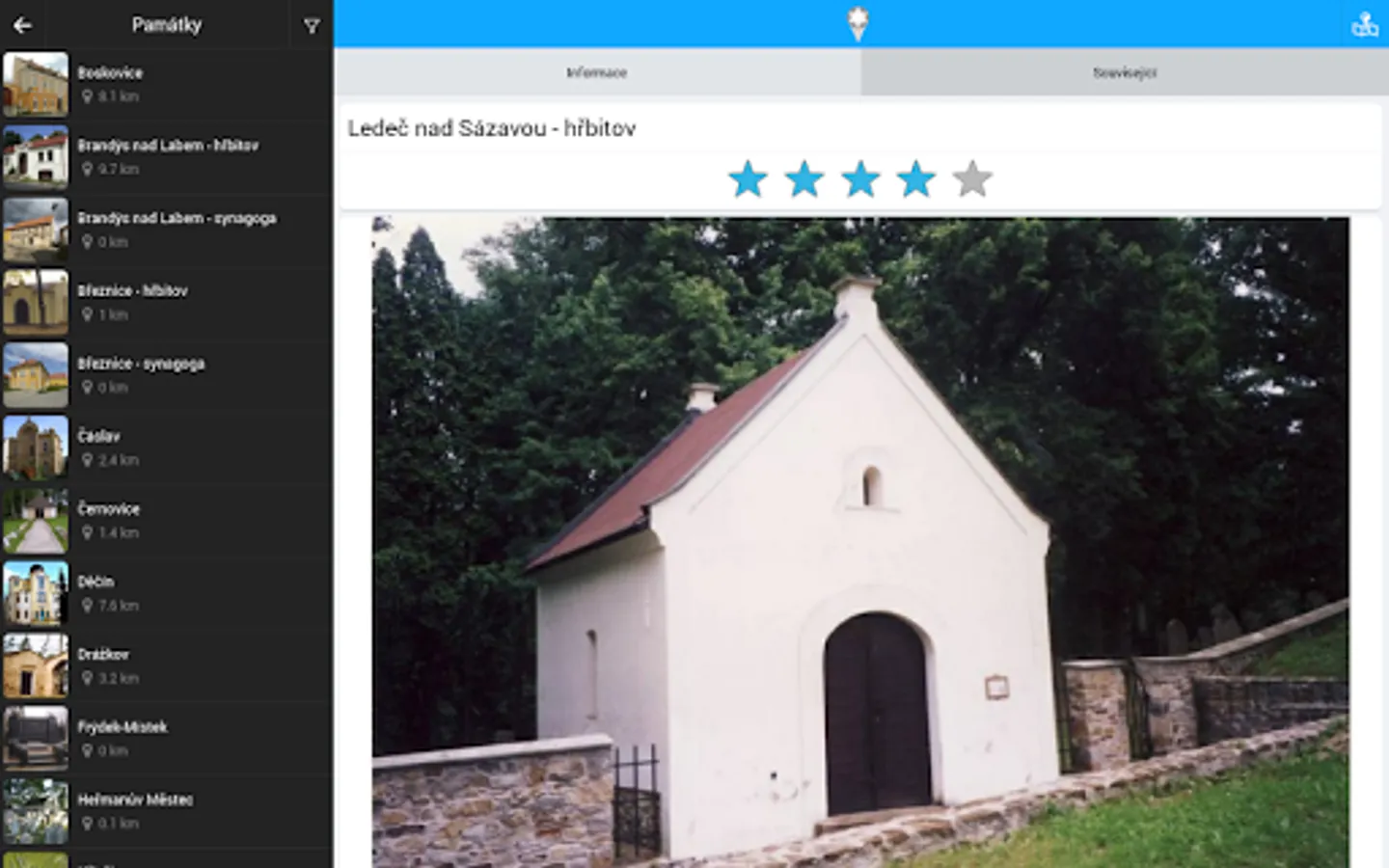Click the Dražkov 3.2 km distance

(x=119, y=678)
